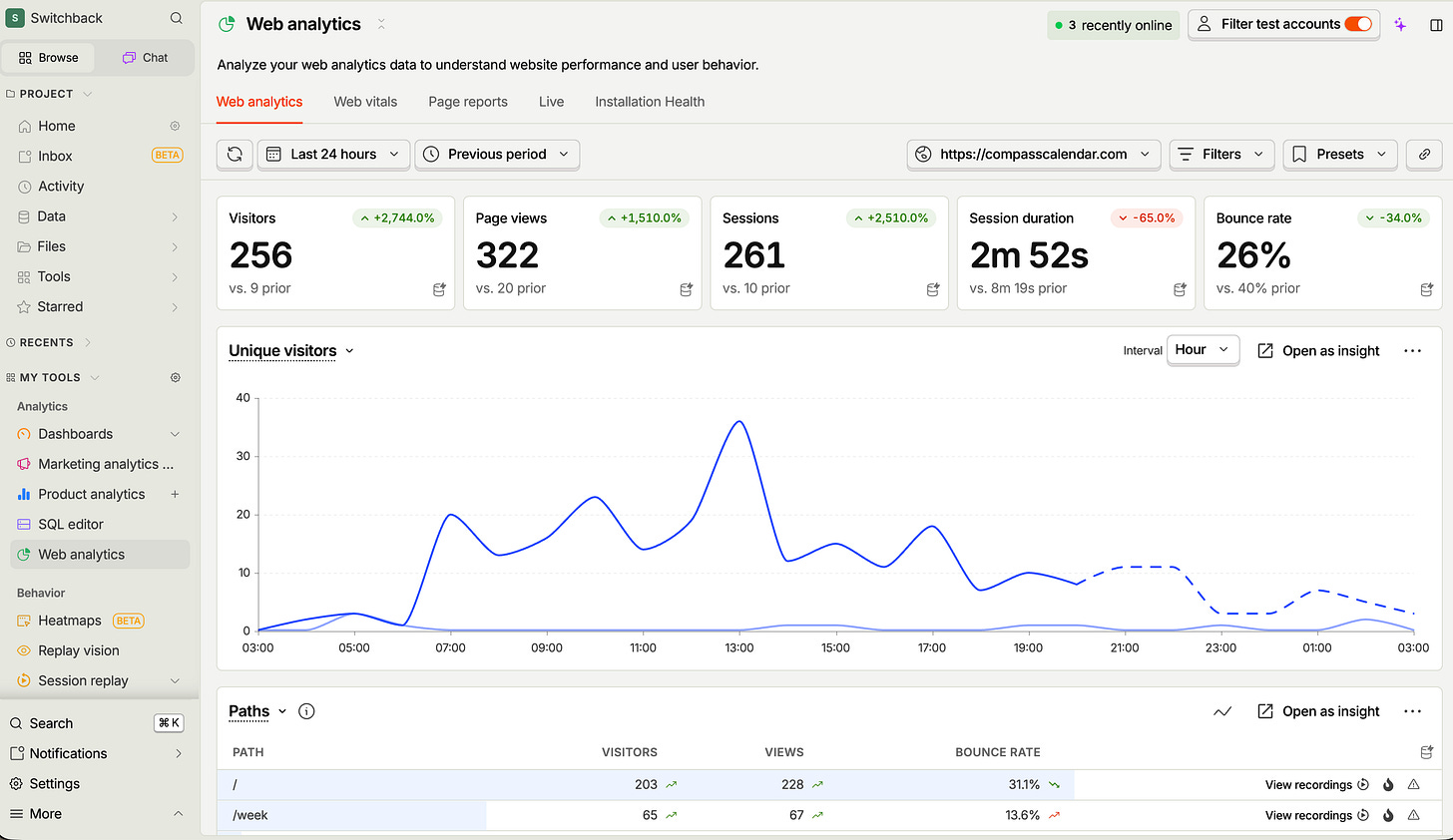Open search via magnifier icon beside Switchback
Viewport: 1453px width, 840px height.
pos(177,18)
